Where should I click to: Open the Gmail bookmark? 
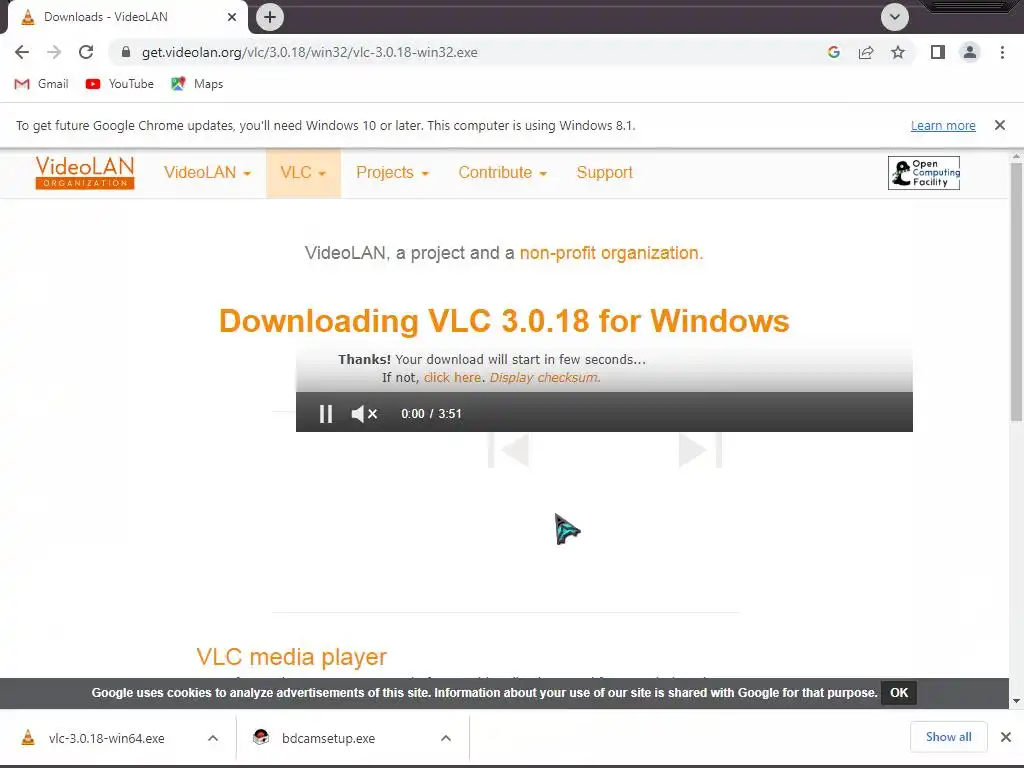(41, 84)
